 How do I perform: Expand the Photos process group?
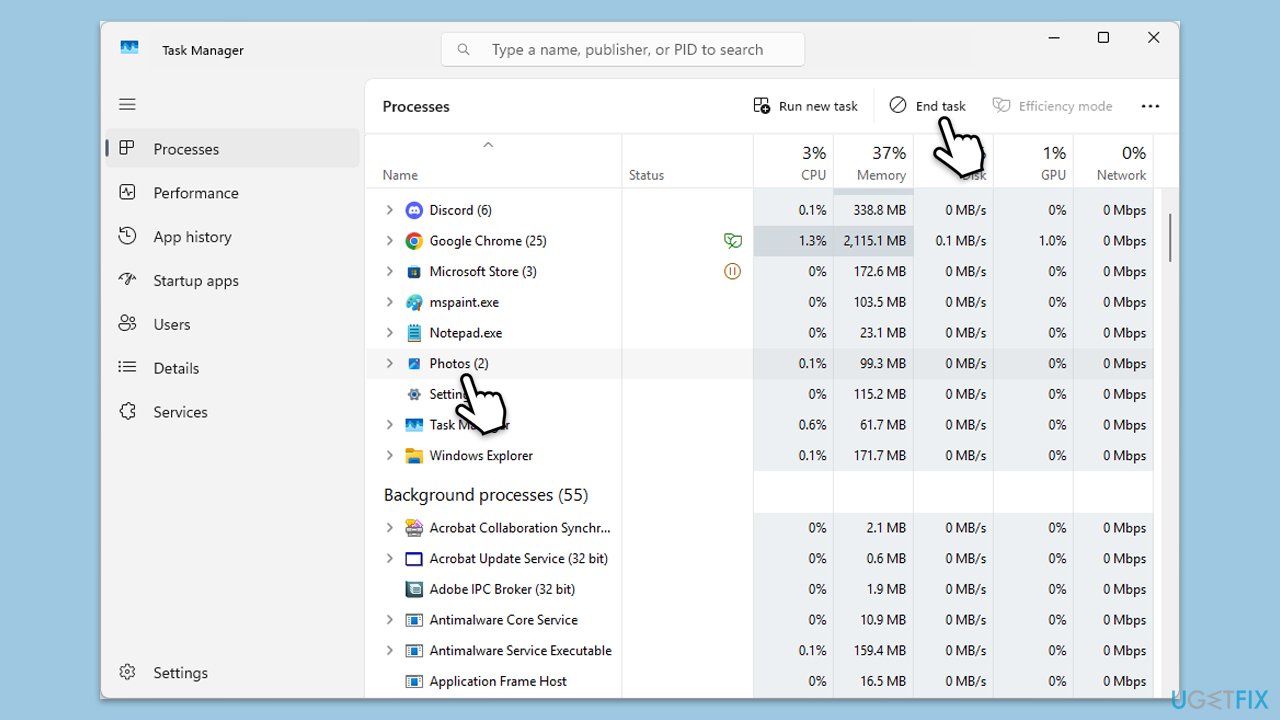pos(390,364)
